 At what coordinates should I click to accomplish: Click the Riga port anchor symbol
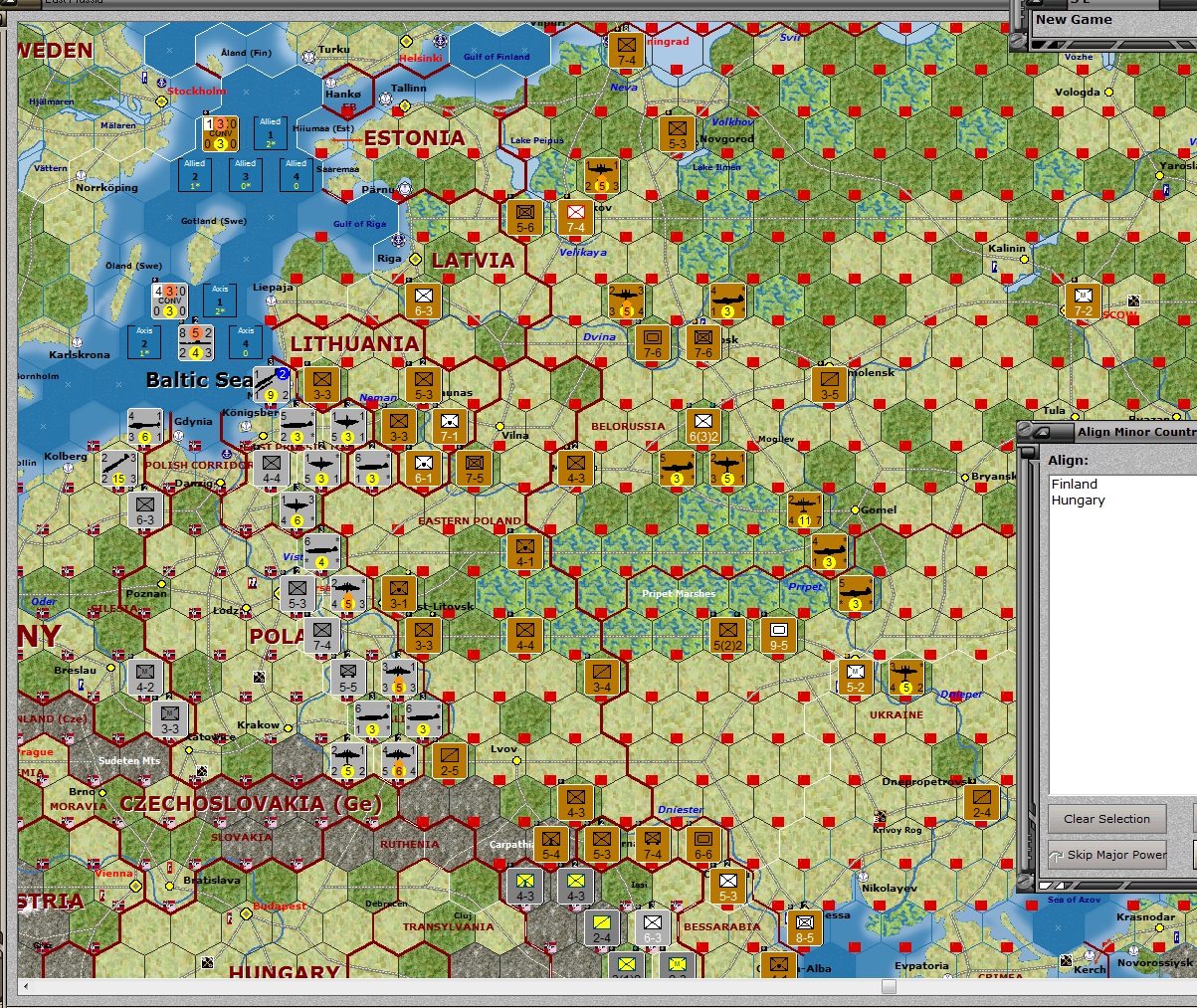[398, 241]
